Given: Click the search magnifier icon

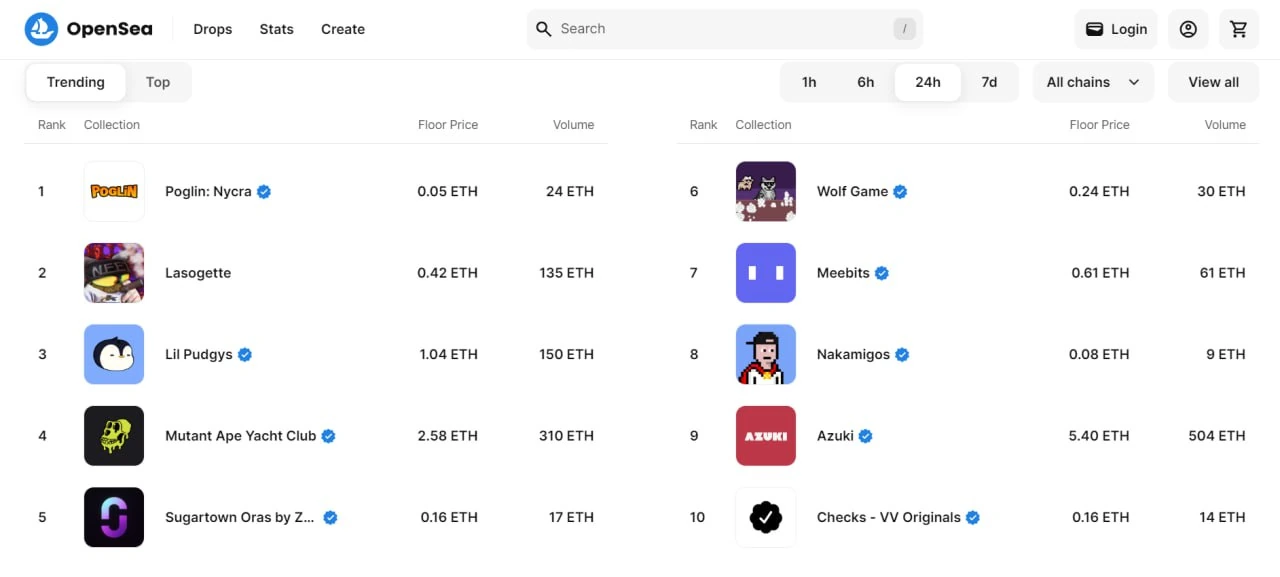Looking at the screenshot, I should point(544,29).
